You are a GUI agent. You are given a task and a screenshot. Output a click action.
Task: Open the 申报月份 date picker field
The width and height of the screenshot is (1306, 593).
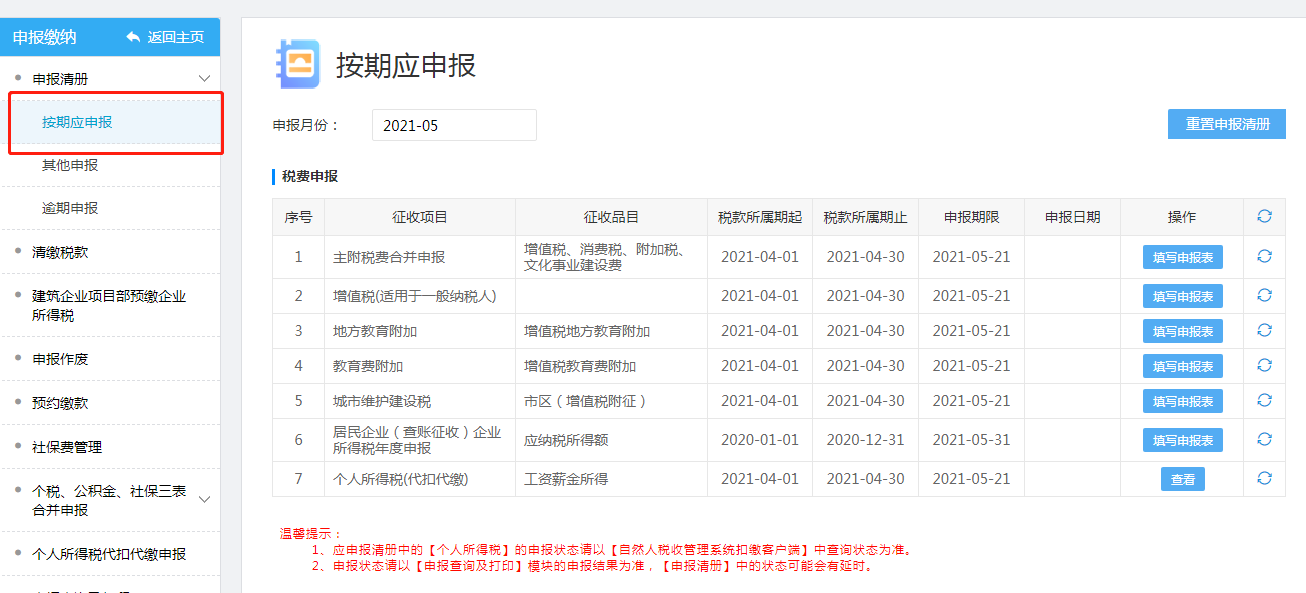pyautogui.click(x=454, y=125)
